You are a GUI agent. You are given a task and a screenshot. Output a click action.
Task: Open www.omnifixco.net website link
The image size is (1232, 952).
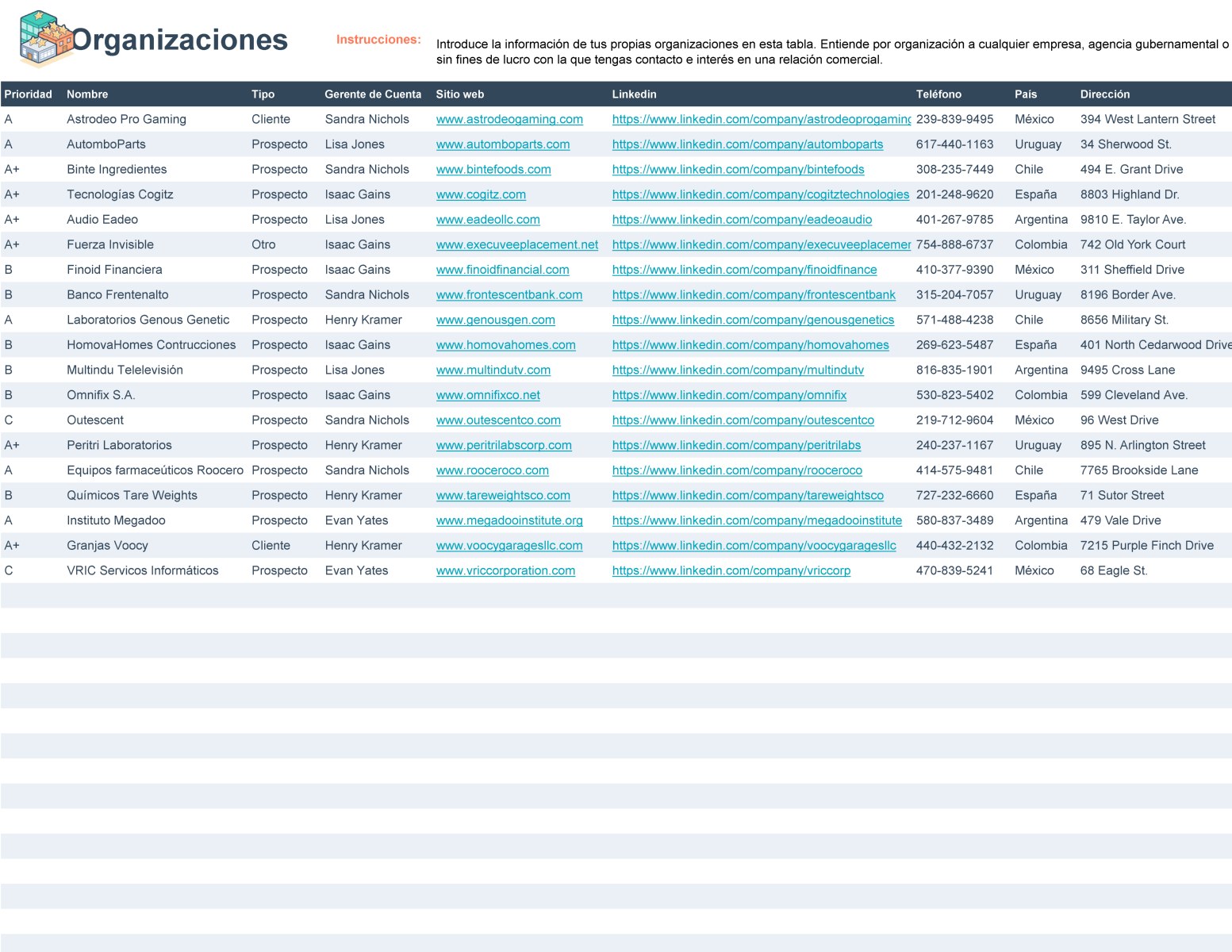pyautogui.click(x=488, y=395)
